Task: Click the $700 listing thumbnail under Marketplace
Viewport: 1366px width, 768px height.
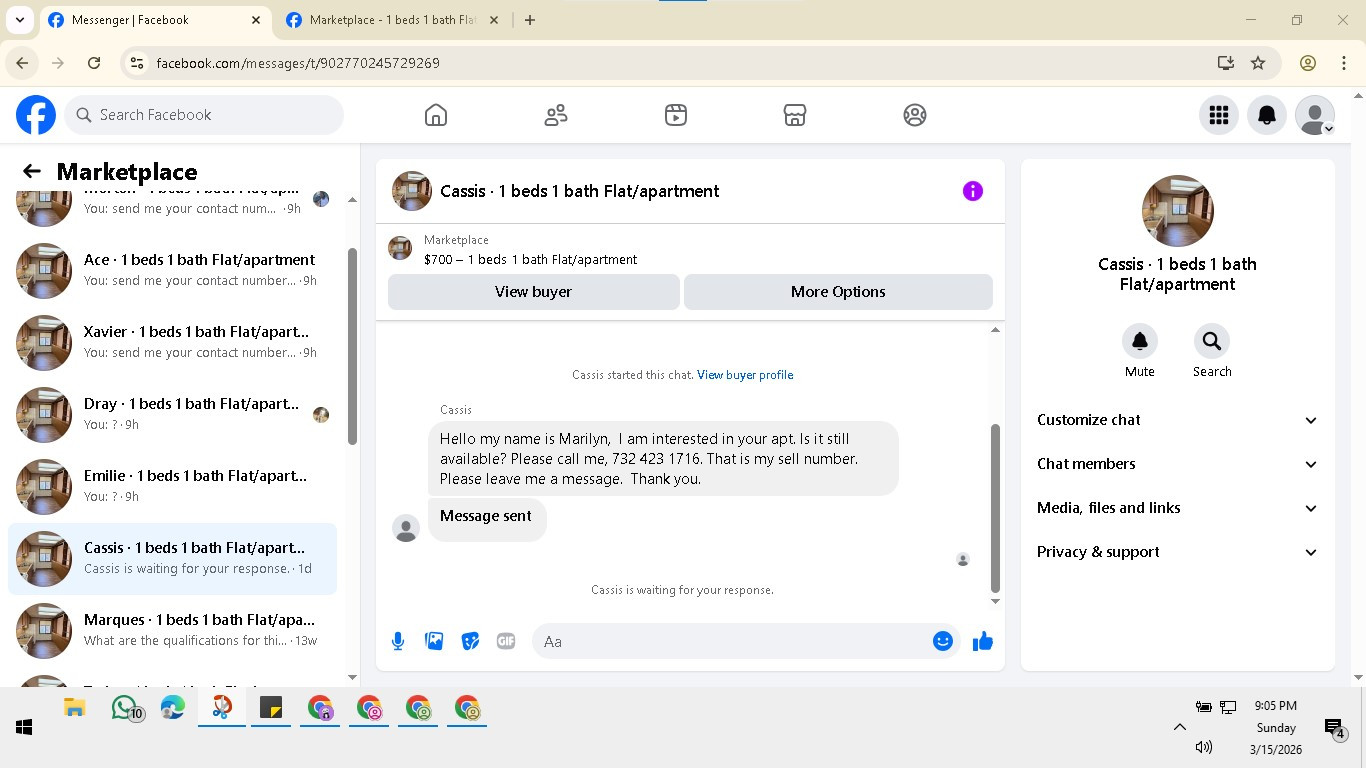Action: [400, 248]
